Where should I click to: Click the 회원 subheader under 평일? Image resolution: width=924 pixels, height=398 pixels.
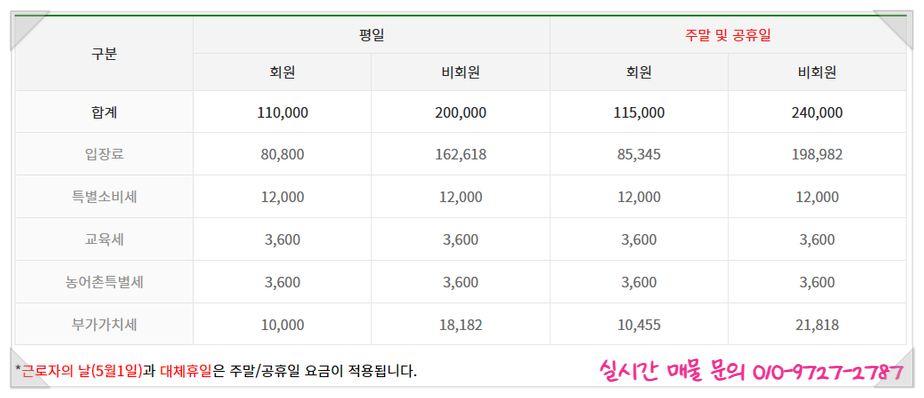282,72
